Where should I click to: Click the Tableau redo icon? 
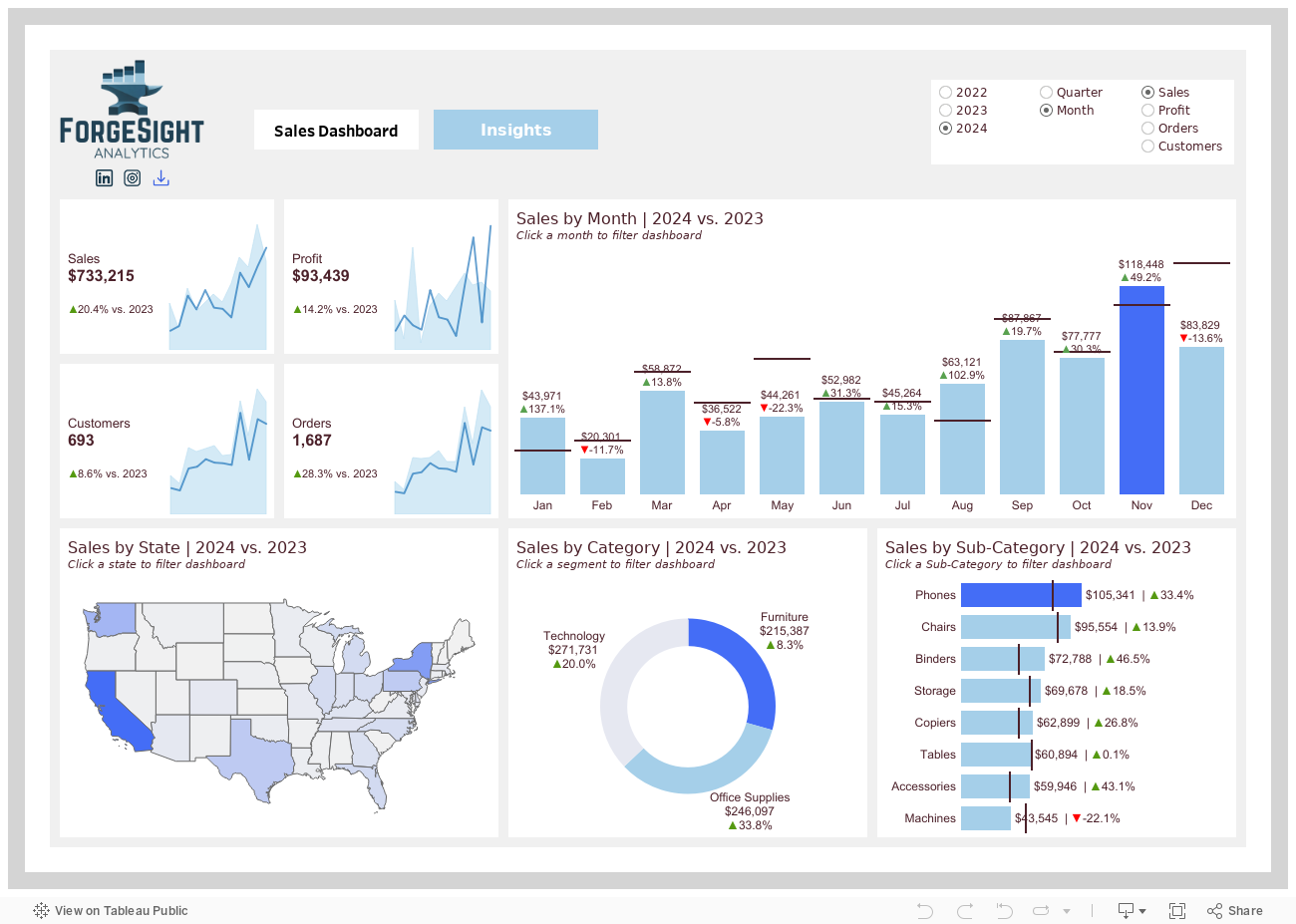[x=965, y=910]
